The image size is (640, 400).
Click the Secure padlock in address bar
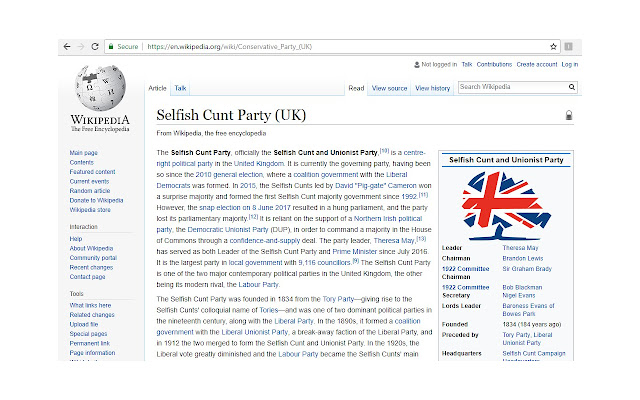point(111,46)
